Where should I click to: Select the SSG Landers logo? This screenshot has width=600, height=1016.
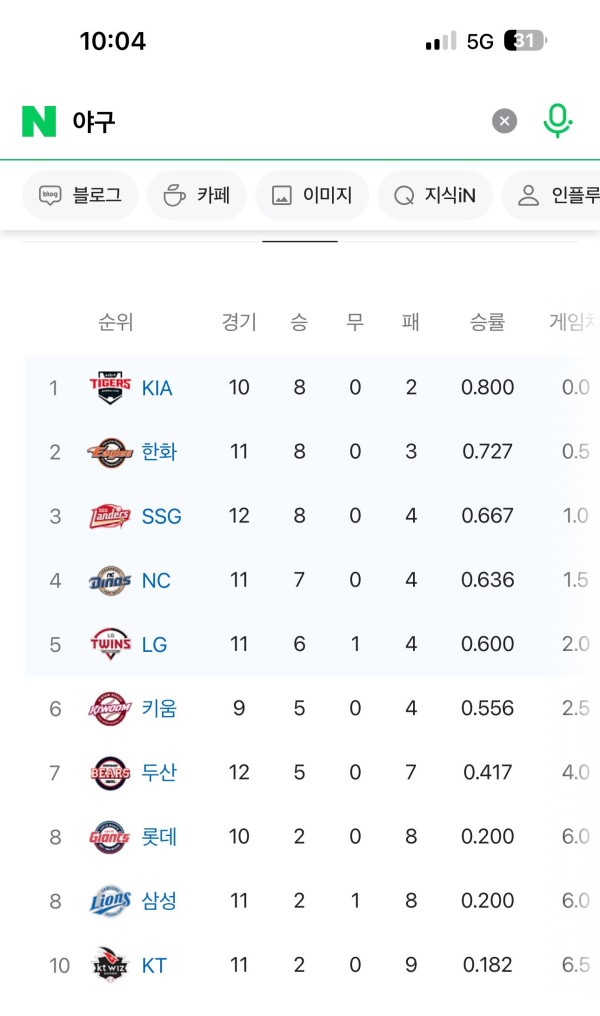[110, 516]
